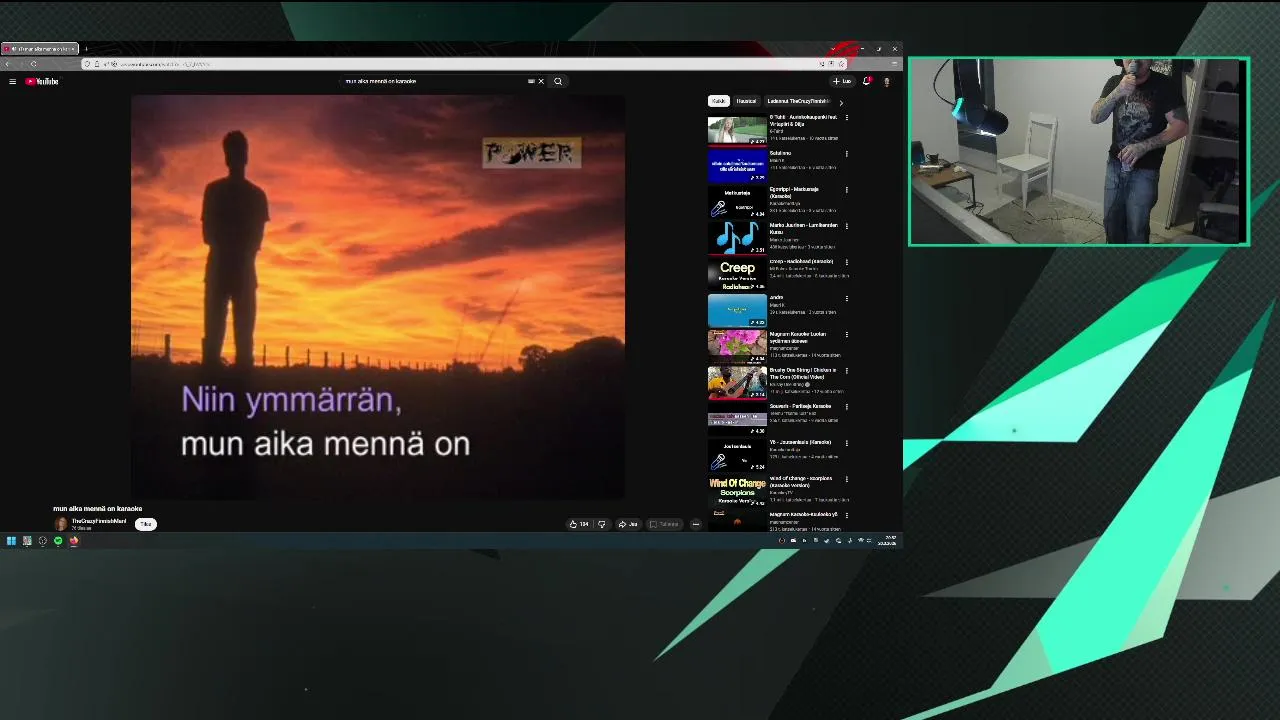Viewport: 1280px width, 720px height.
Task: Select the Lataamat TheCrazyFinnishMan chip
Action: [798, 101]
